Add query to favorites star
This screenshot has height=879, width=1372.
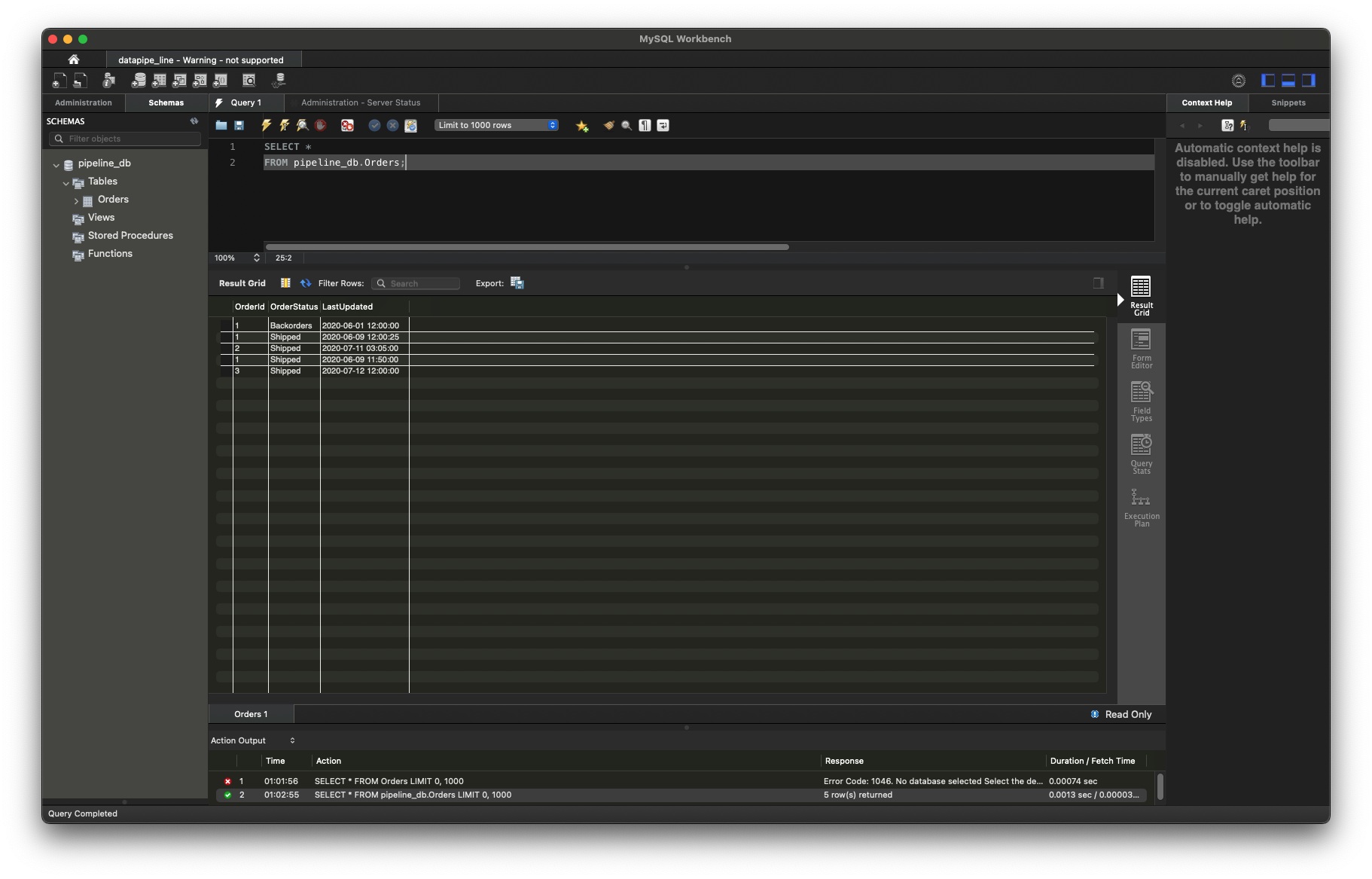(582, 126)
